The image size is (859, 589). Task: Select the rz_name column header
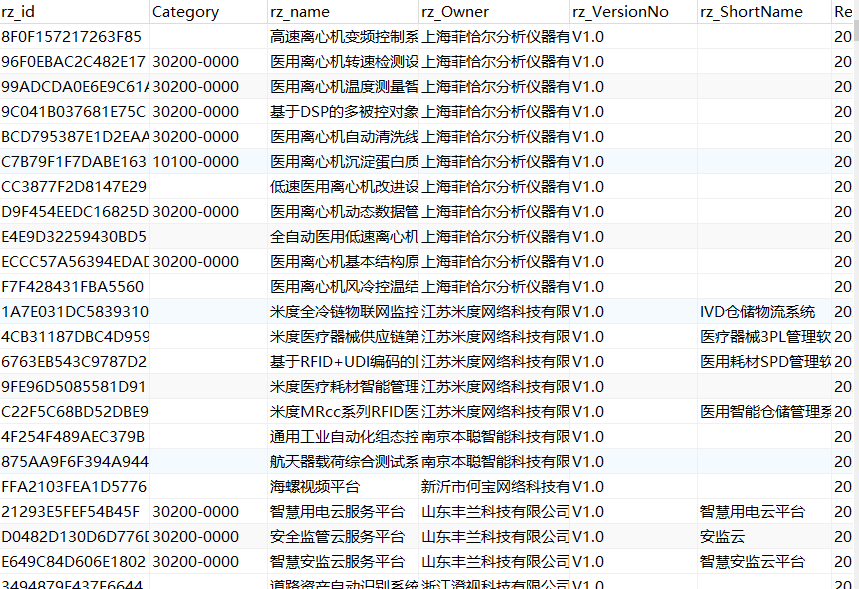point(343,12)
